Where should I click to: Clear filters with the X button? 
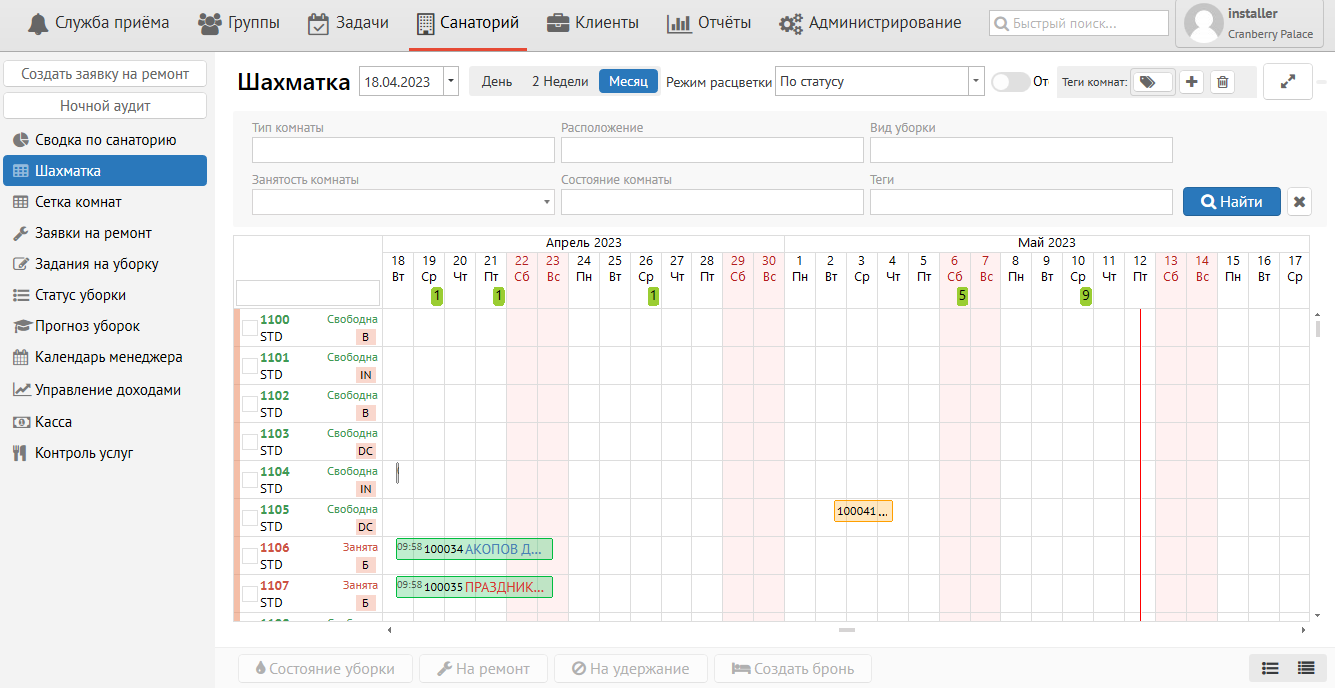[x=1299, y=201]
